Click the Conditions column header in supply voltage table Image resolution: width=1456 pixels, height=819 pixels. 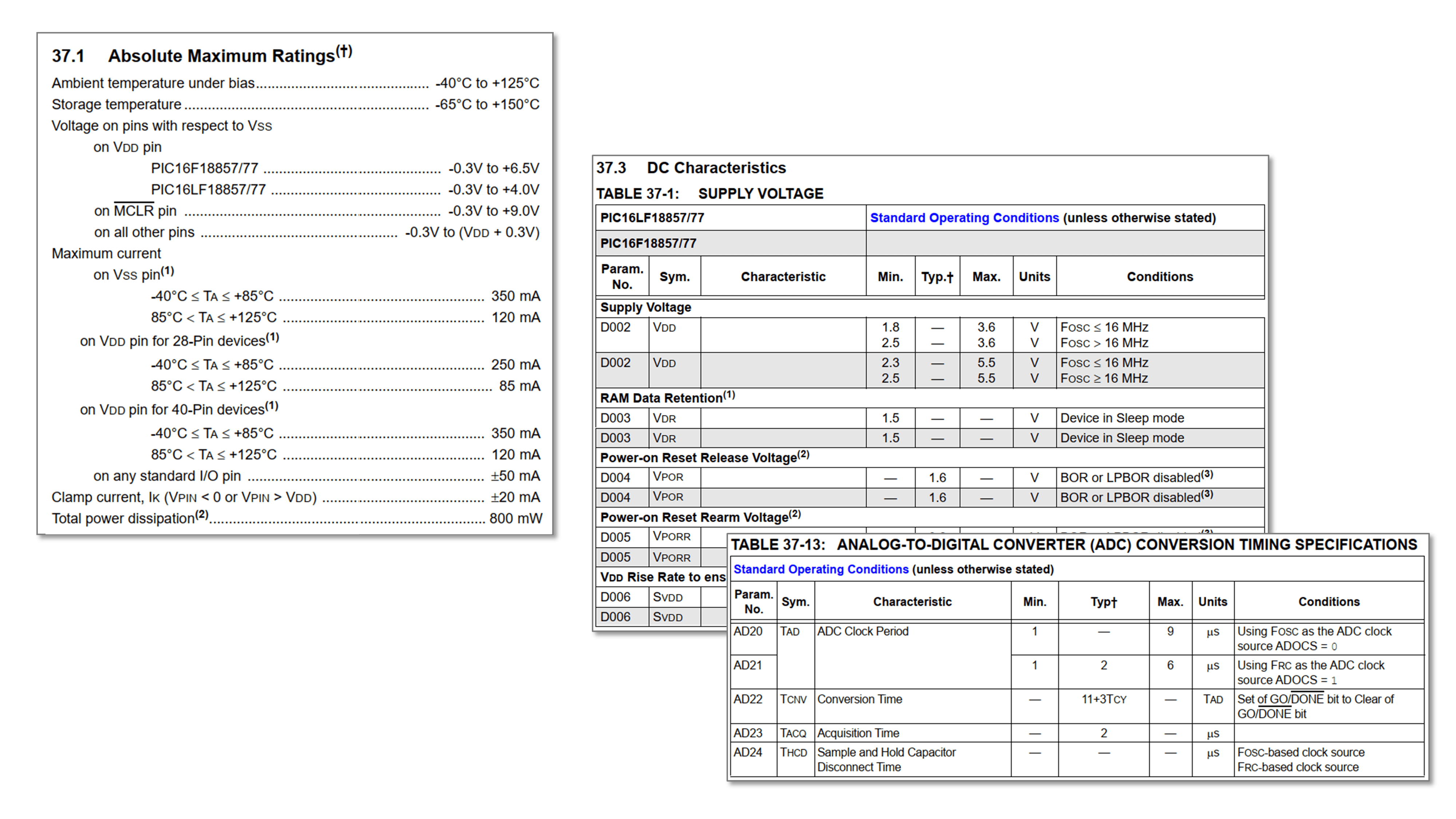pyautogui.click(x=1160, y=277)
